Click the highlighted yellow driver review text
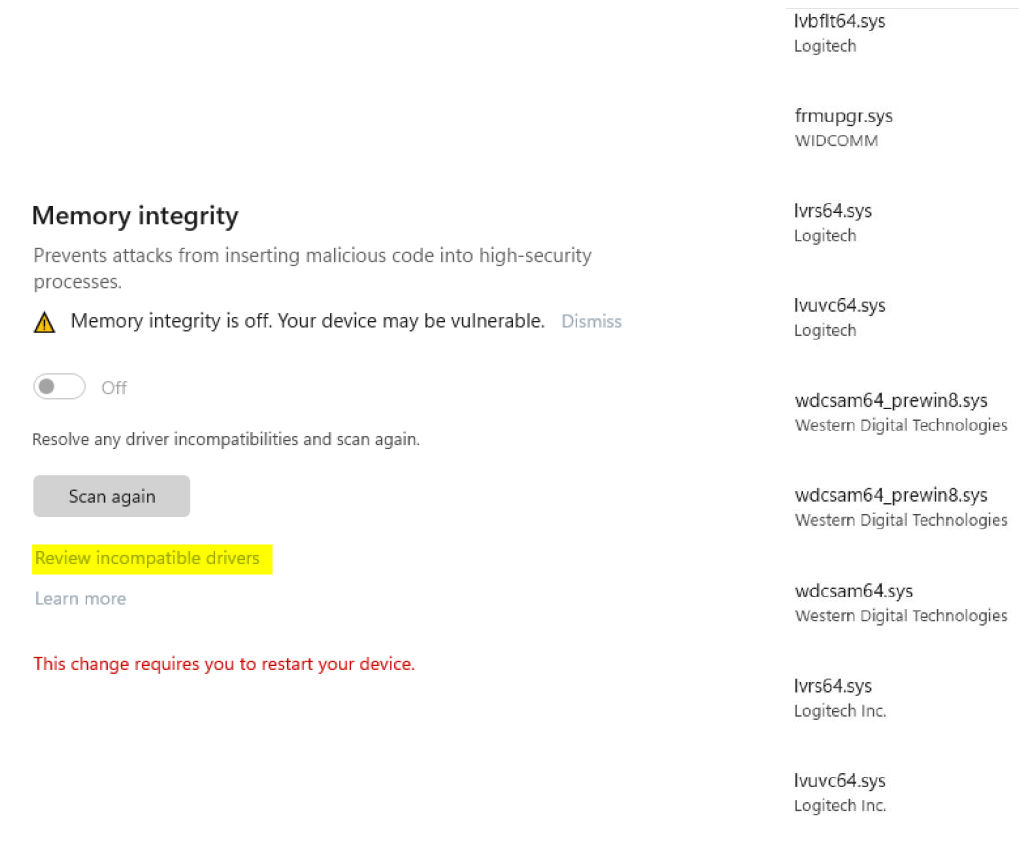Image resolution: width=1019 pixels, height=844 pixels. tap(148, 558)
